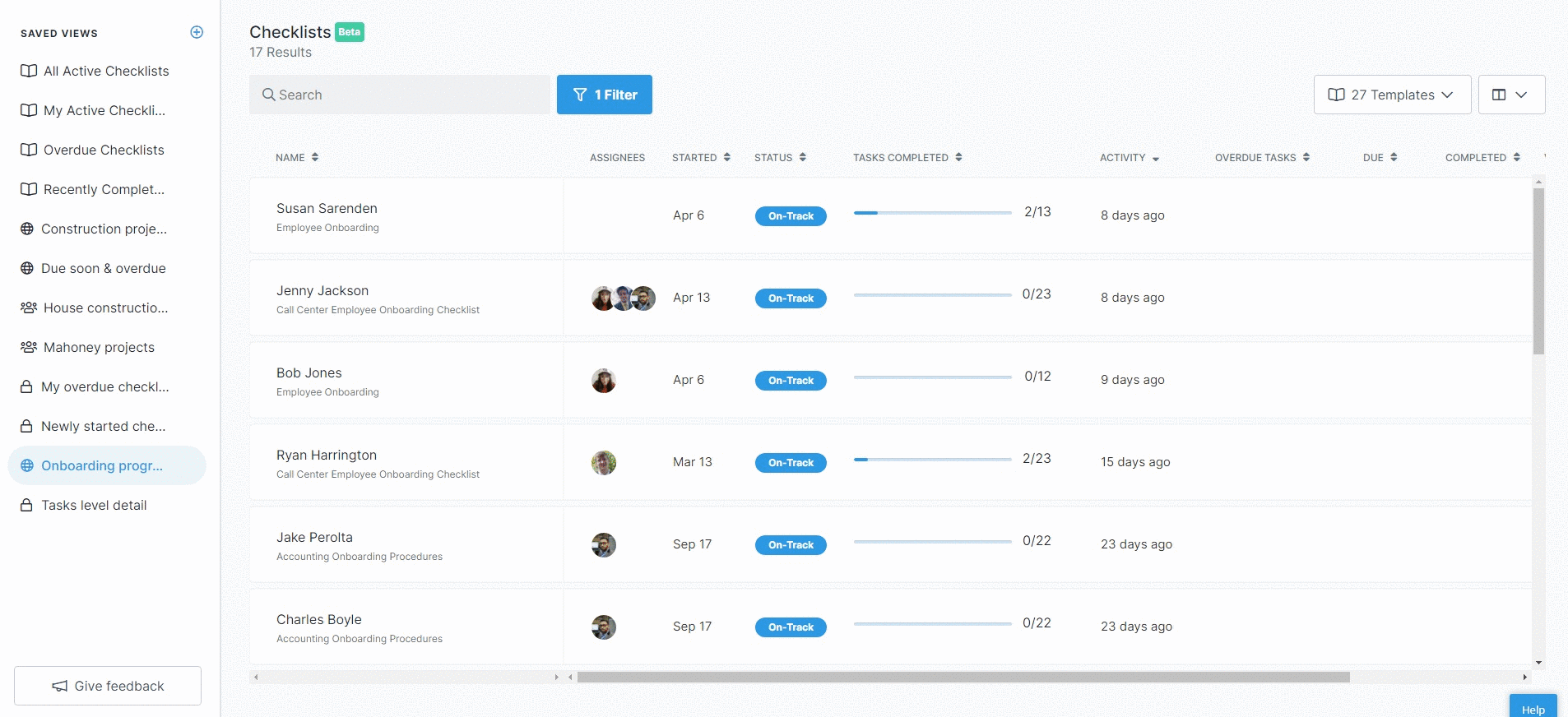Viewport: 1568px width, 717px height.
Task: Open Susan Sarenden checklist
Action: 327,209
